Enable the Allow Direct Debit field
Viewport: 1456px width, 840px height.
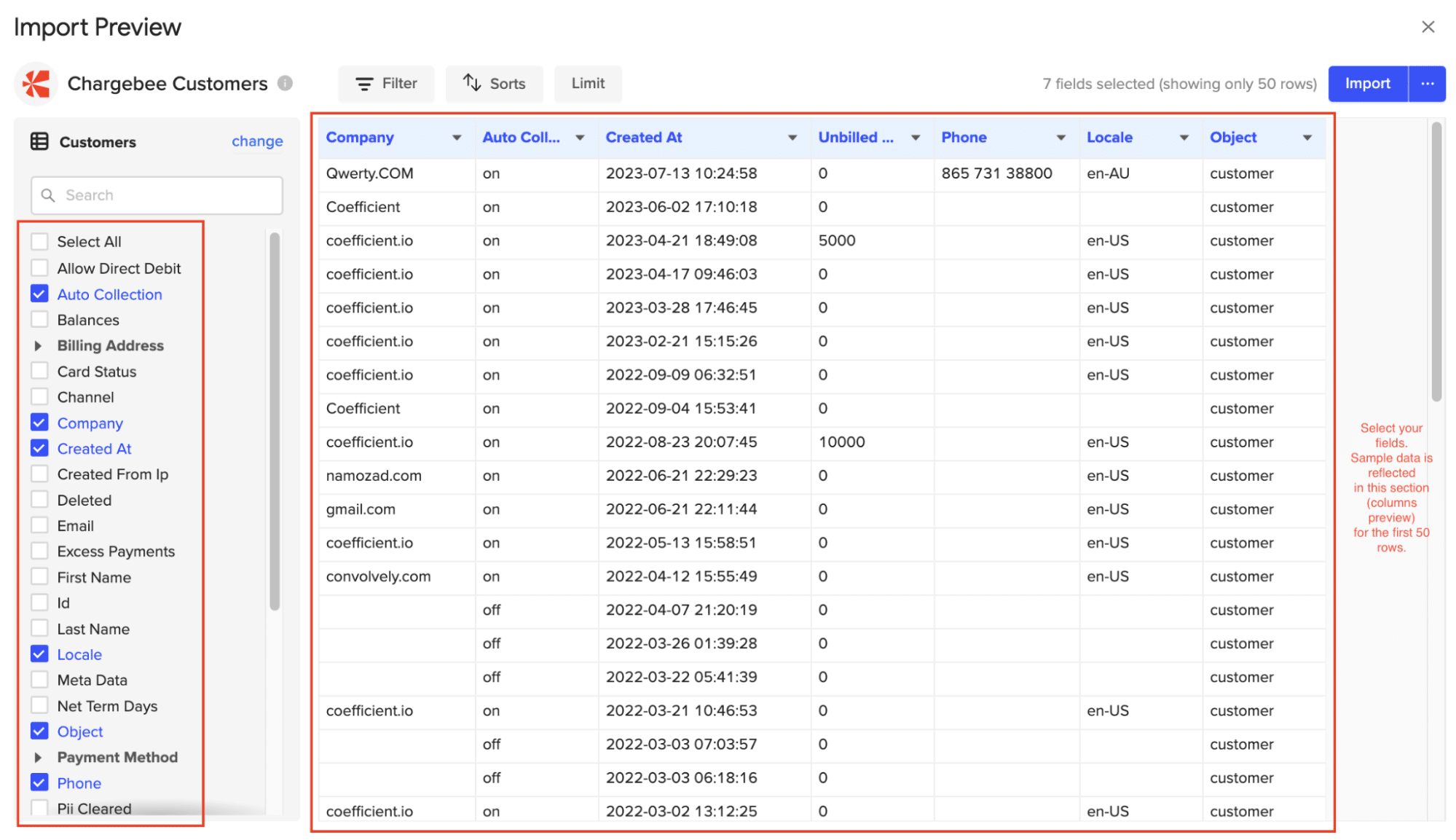(x=39, y=268)
